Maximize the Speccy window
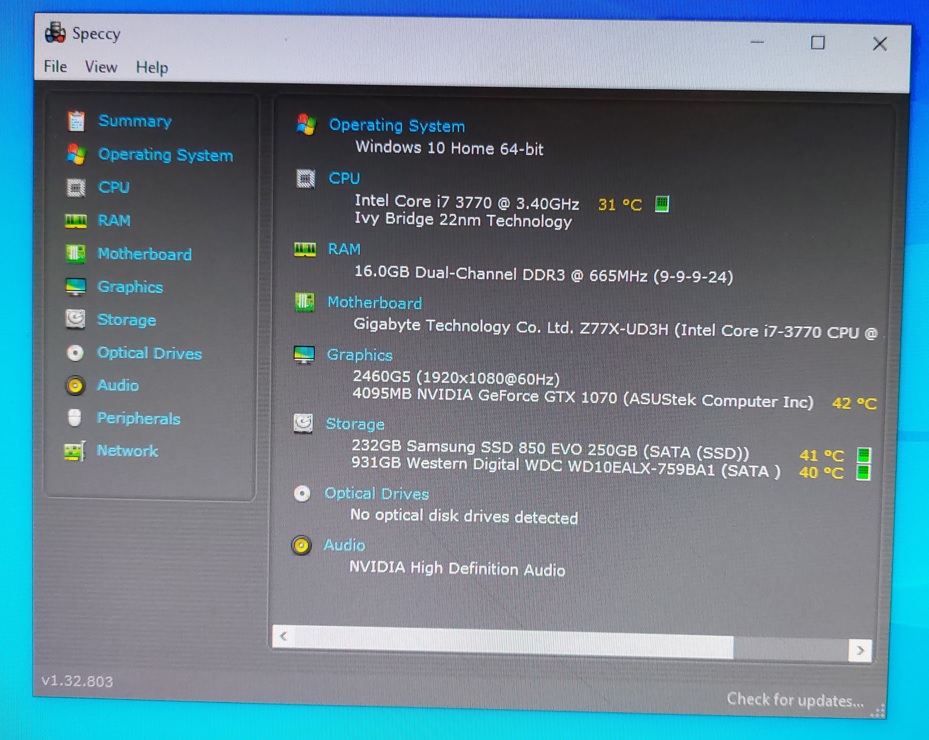 [818, 43]
